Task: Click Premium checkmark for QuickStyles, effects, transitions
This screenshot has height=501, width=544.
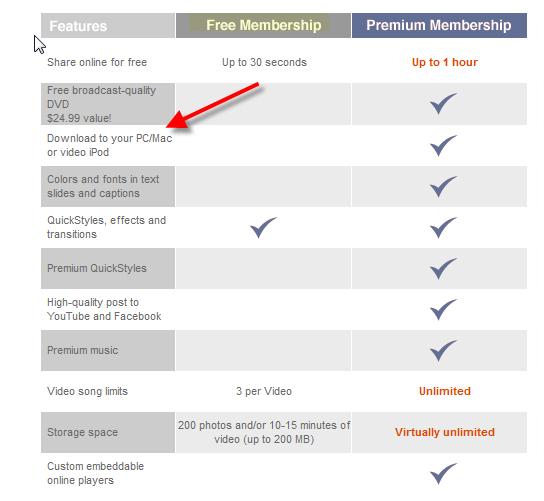Action: click(443, 228)
